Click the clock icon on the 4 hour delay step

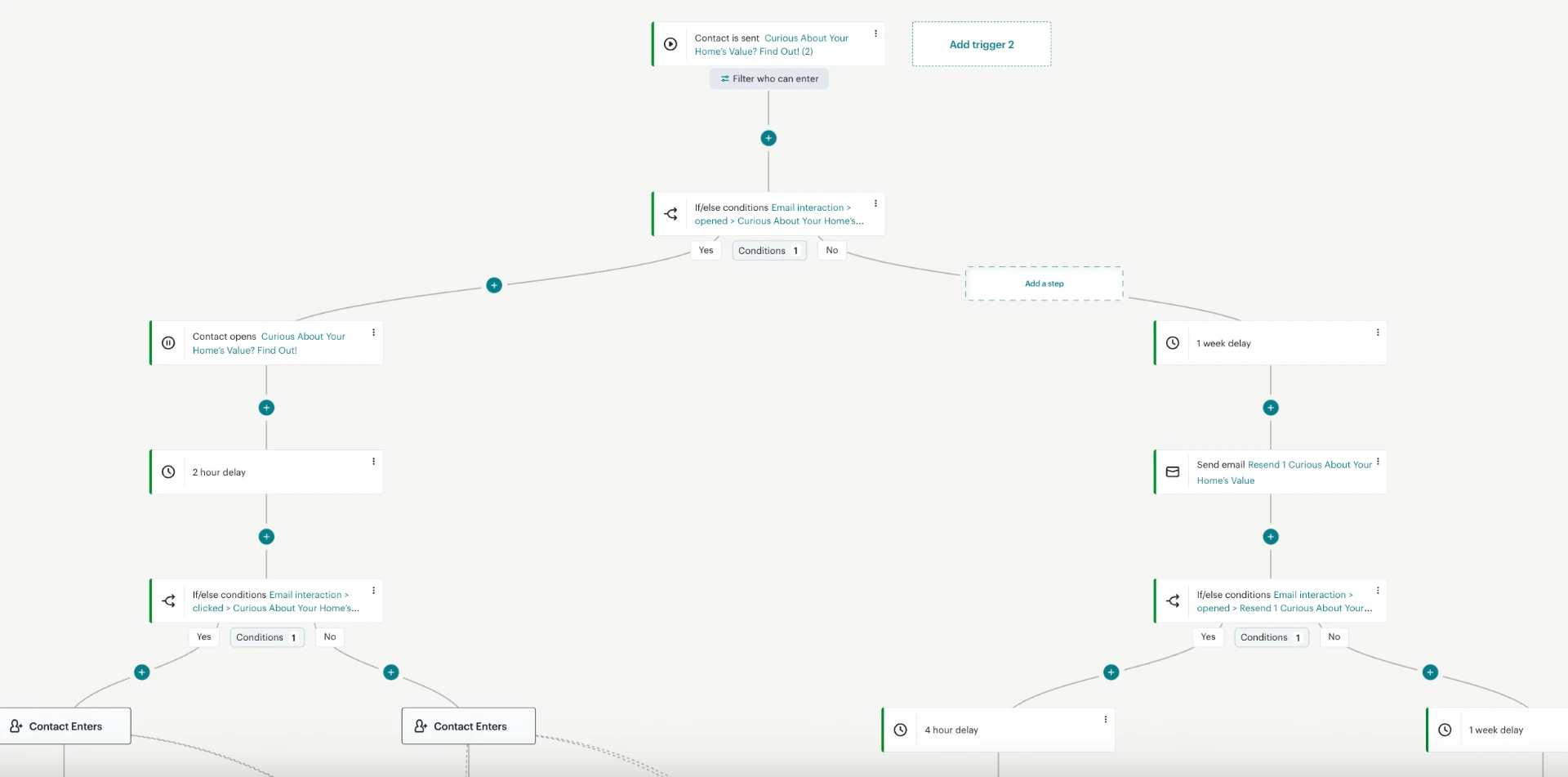pyautogui.click(x=901, y=730)
